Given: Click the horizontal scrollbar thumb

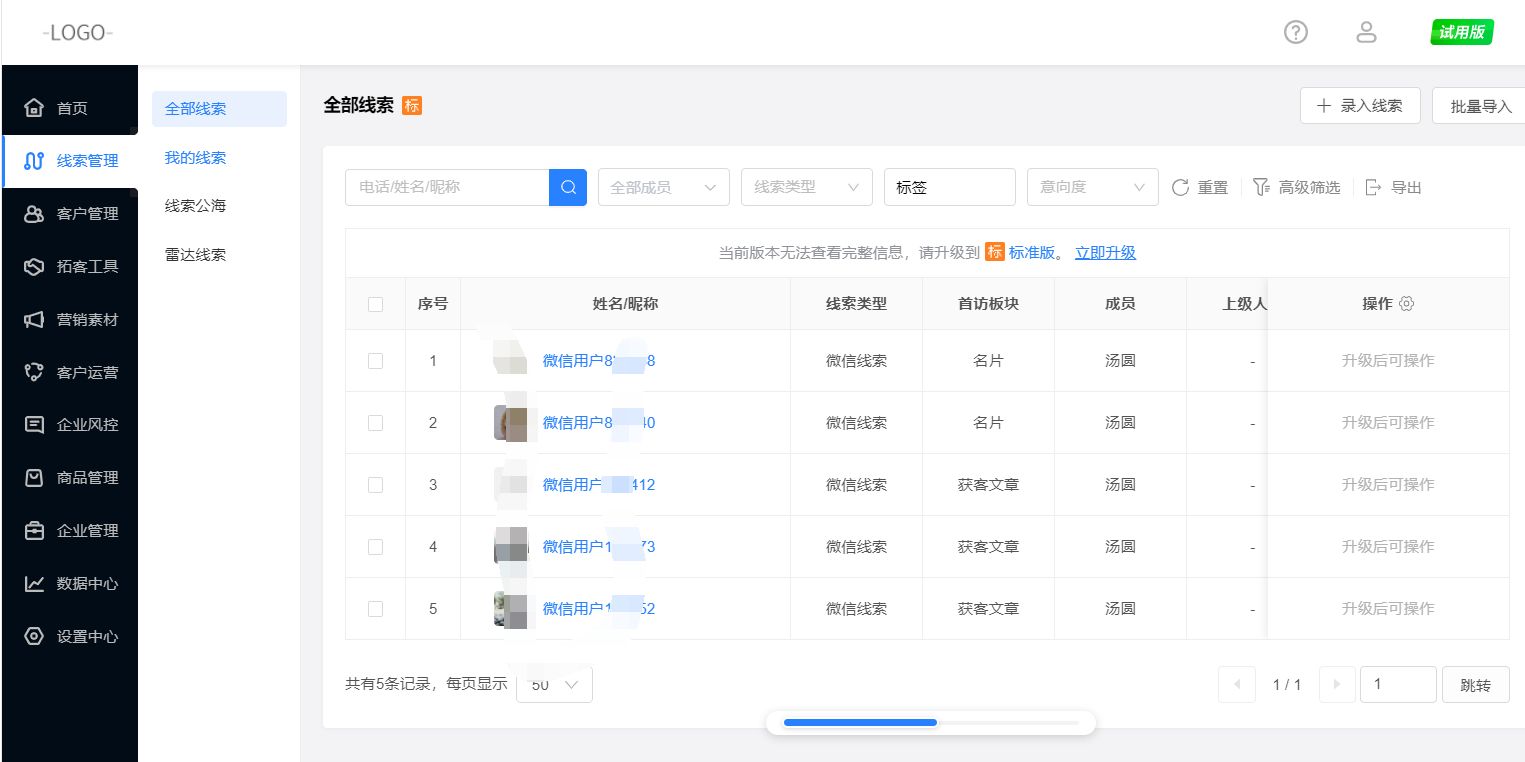Looking at the screenshot, I should pos(860,722).
